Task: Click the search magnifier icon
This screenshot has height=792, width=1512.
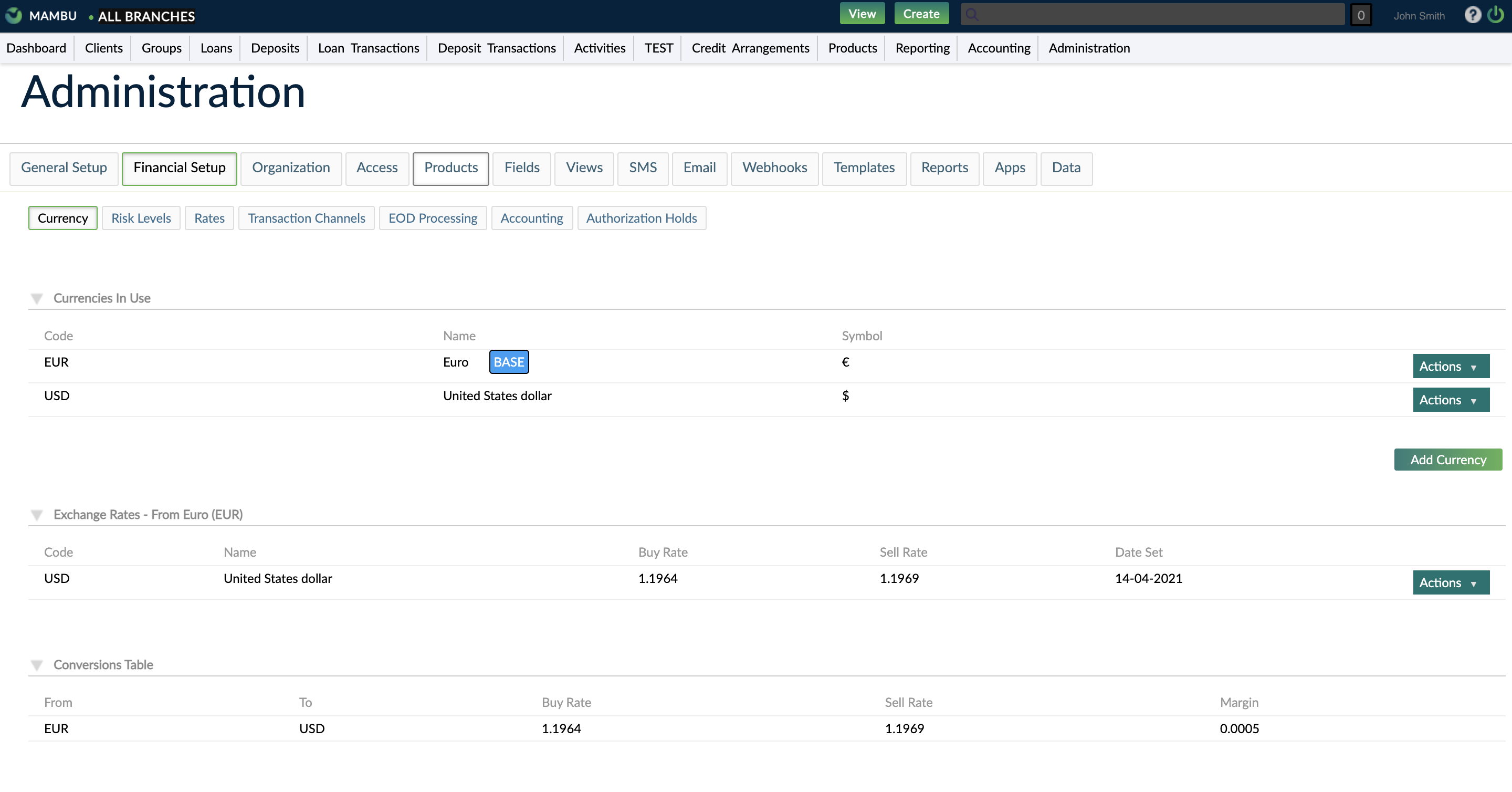Action: click(972, 14)
